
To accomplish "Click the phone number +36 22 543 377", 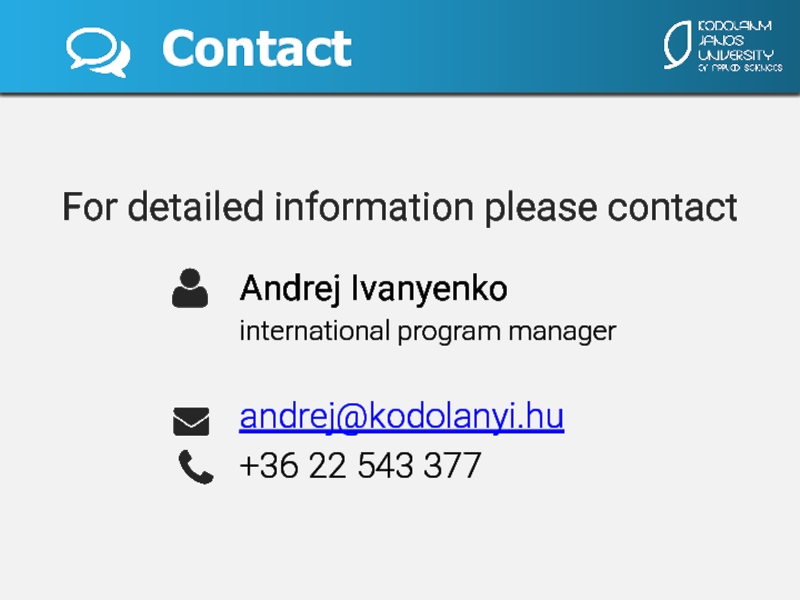I will pos(360,466).
